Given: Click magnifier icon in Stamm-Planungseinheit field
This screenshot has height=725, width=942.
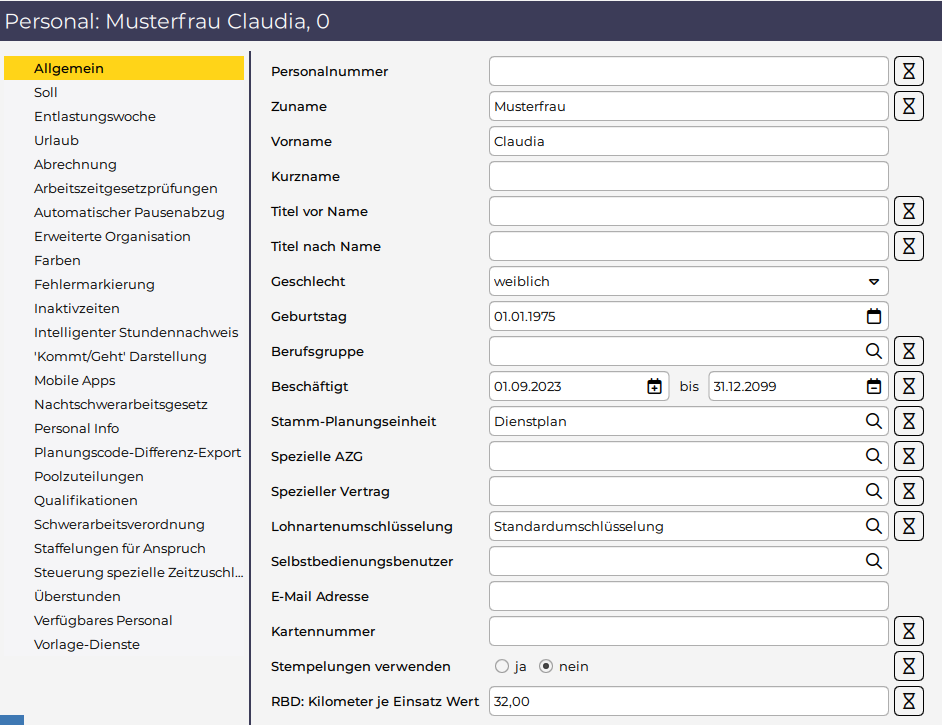Looking at the screenshot, I should tap(874, 421).
